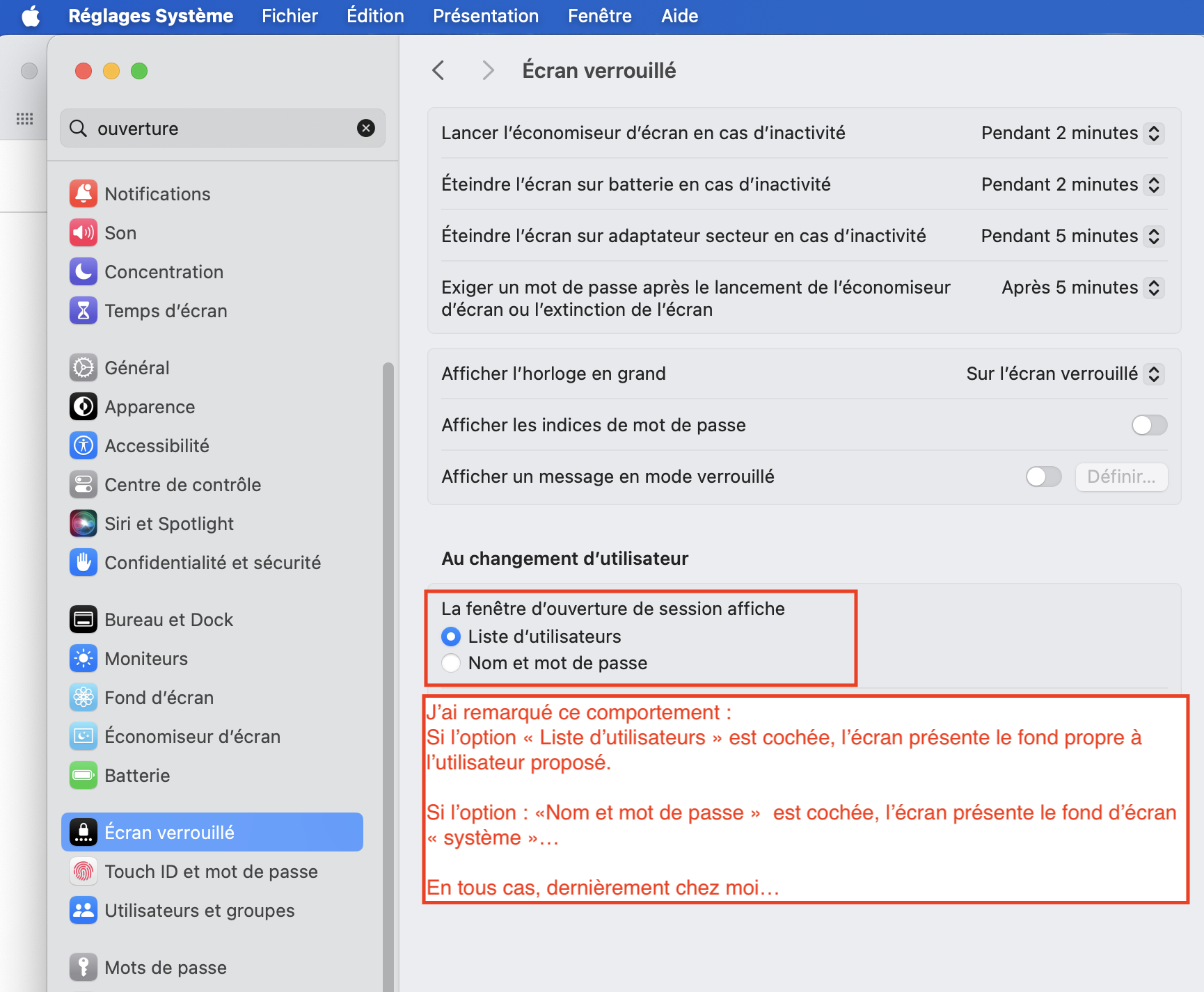
Task: Select Centre de contrôle in the sidebar
Action: 212,484
